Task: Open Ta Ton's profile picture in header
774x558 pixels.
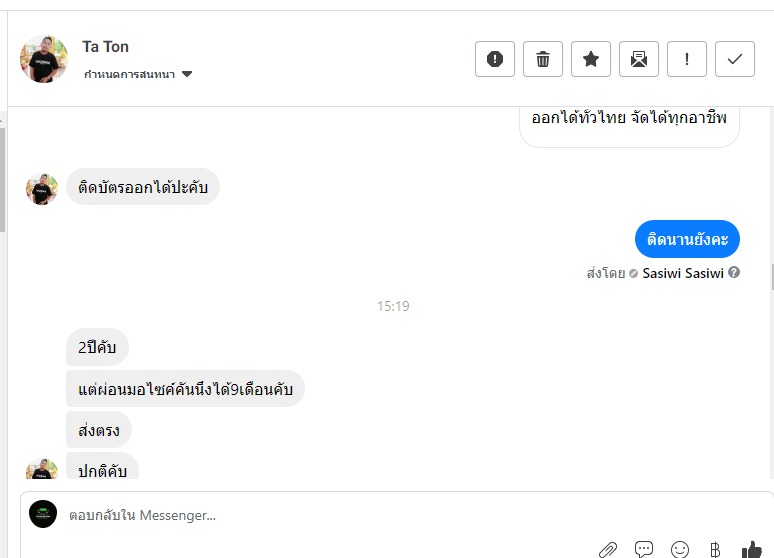Action: point(44,59)
